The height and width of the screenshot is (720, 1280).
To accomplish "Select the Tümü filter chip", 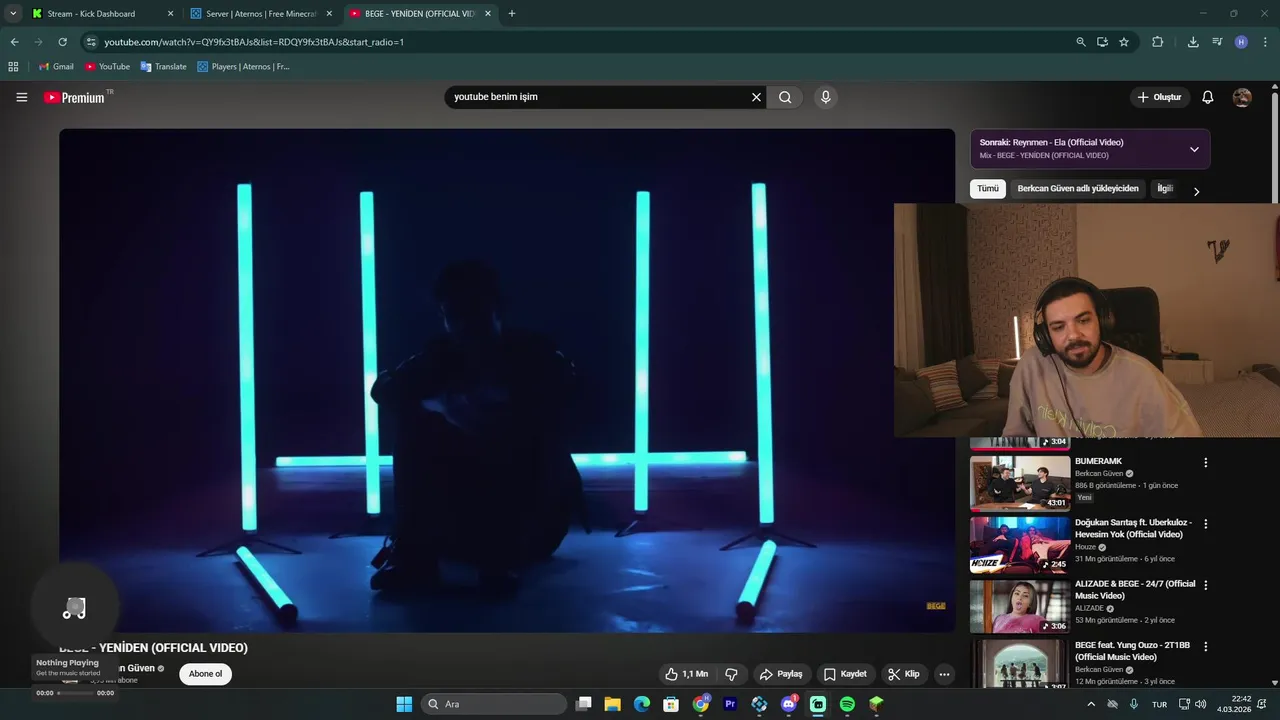I will (988, 188).
